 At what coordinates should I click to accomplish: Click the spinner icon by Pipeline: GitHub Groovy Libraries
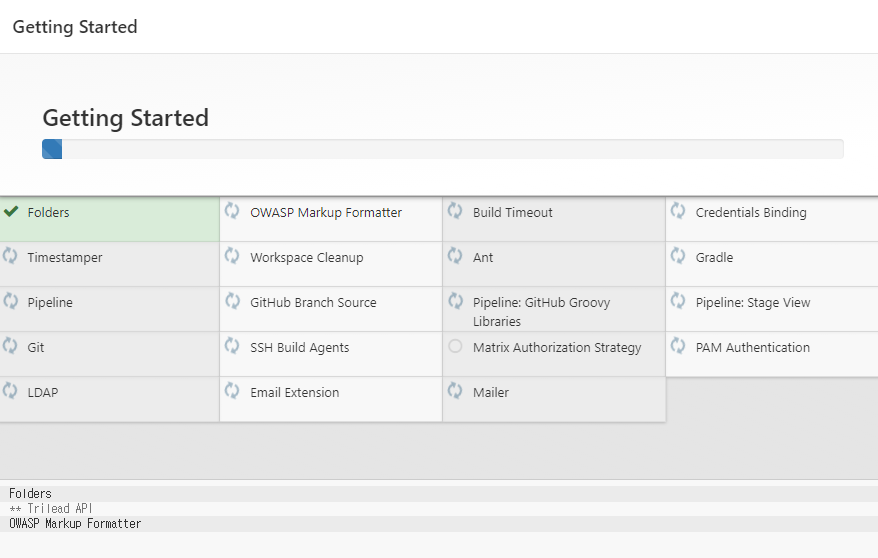pyautogui.click(x=455, y=301)
